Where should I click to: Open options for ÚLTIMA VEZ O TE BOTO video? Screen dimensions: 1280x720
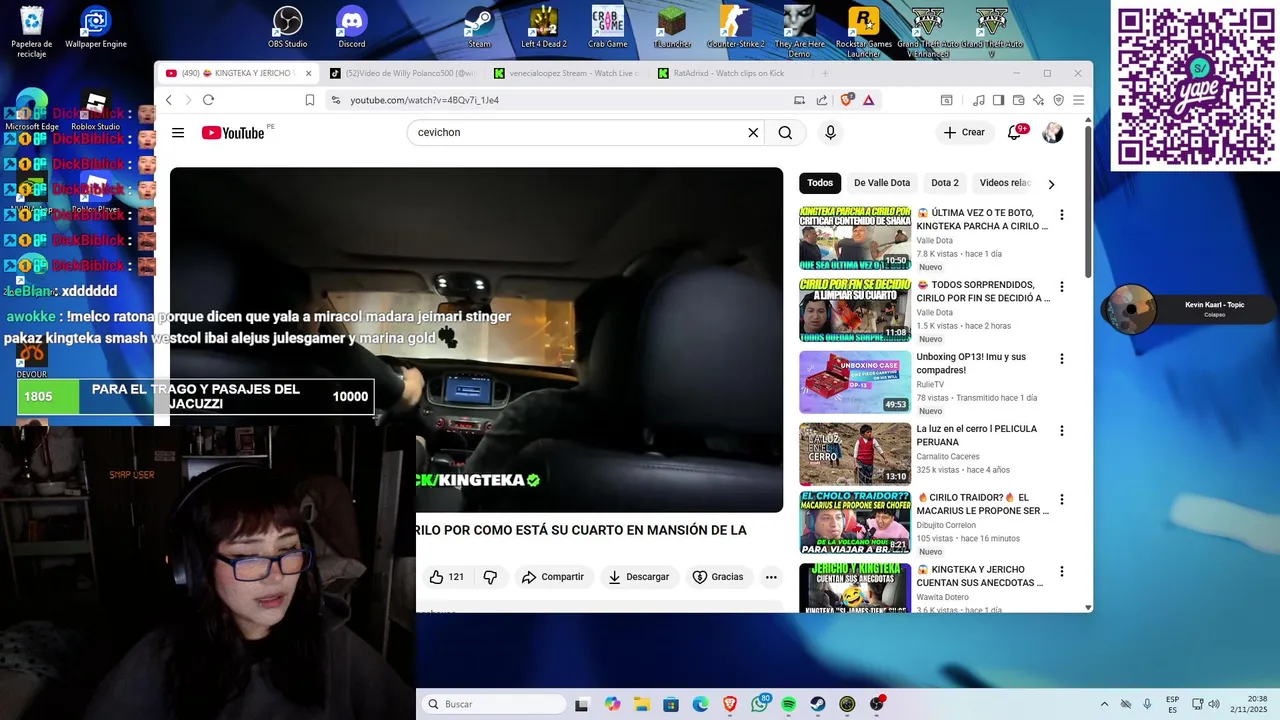[1062, 215]
